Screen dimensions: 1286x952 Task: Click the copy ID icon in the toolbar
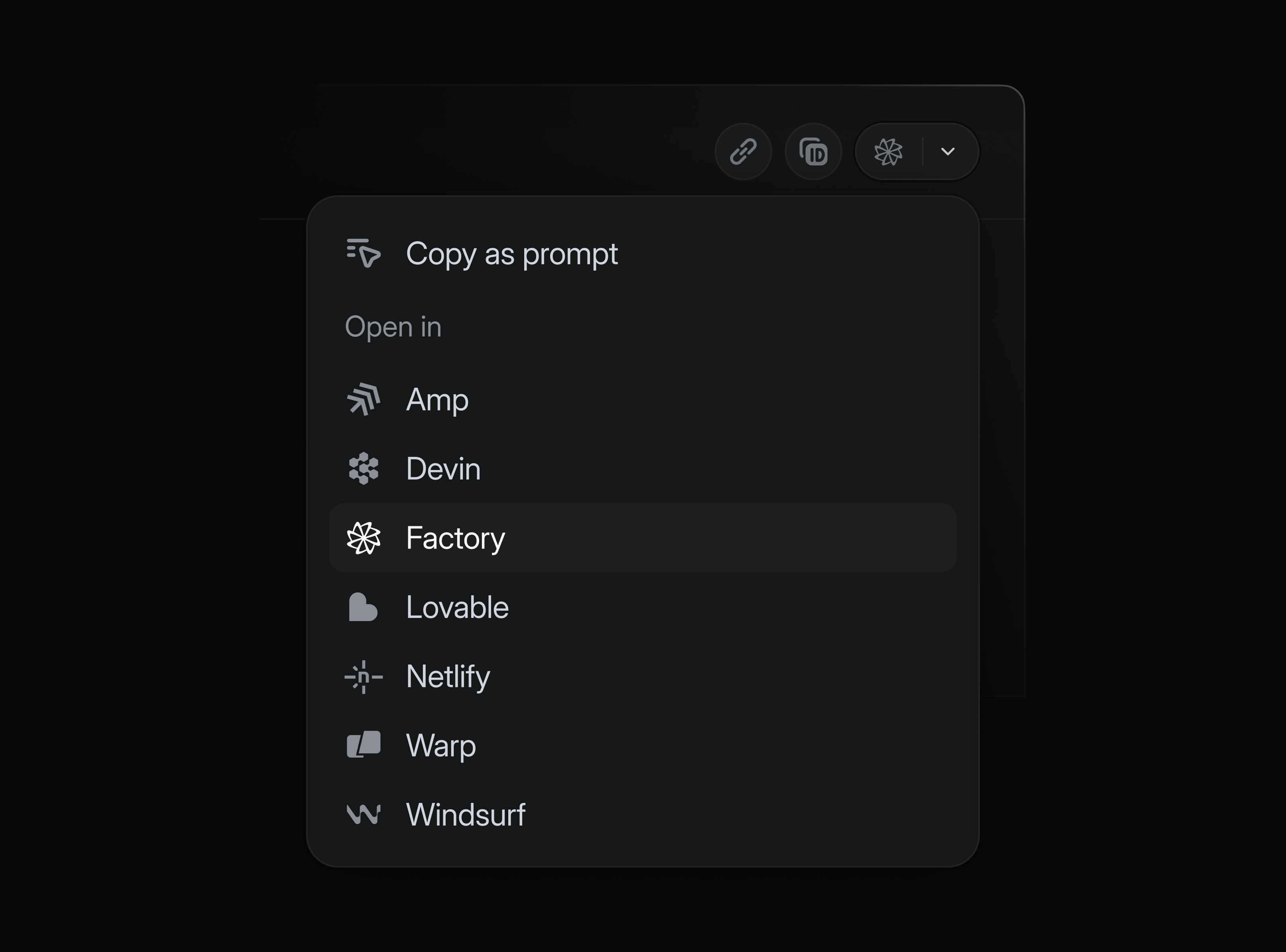813,151
